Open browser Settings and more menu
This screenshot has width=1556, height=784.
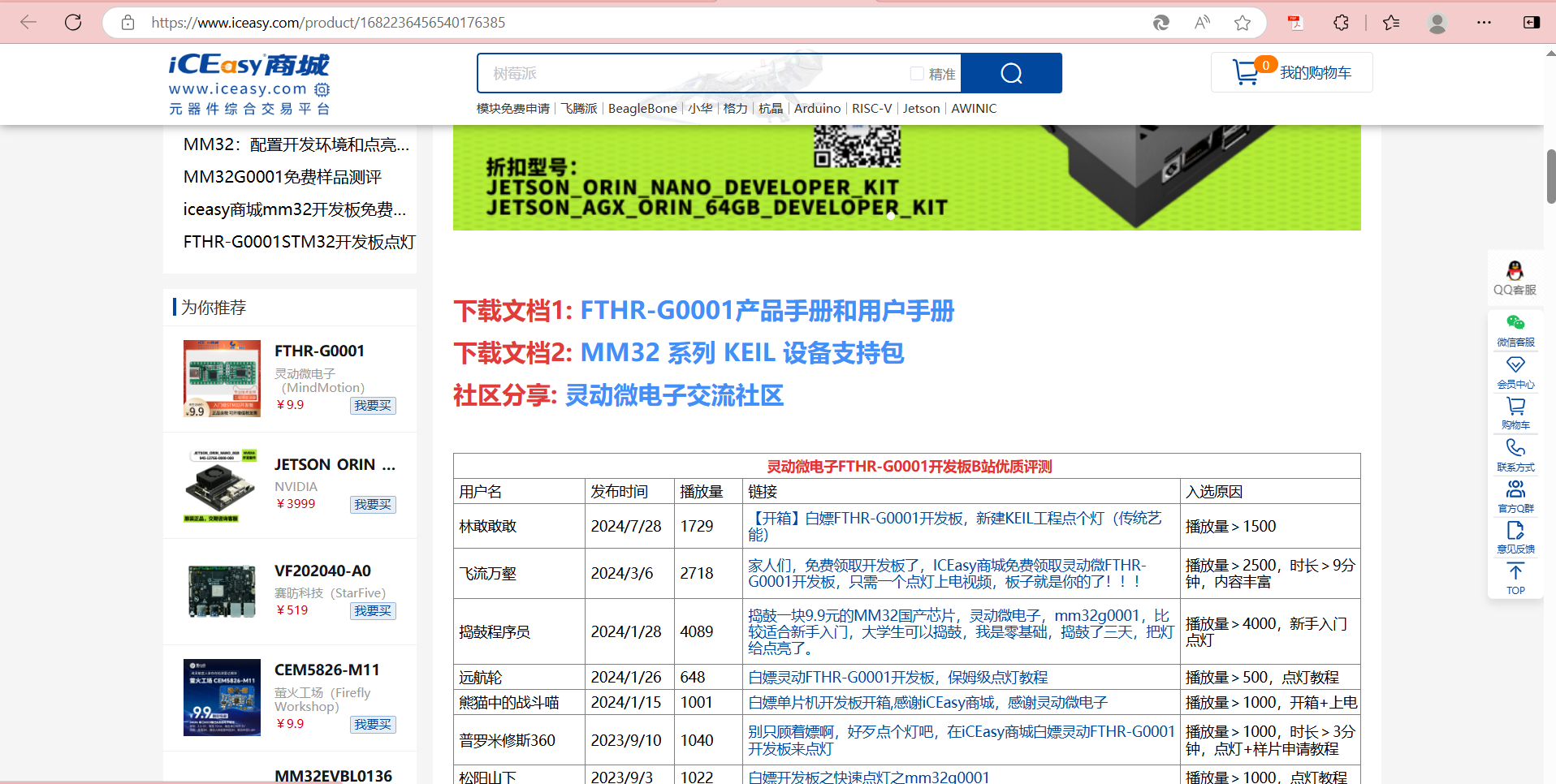[x=1484, y=23]
